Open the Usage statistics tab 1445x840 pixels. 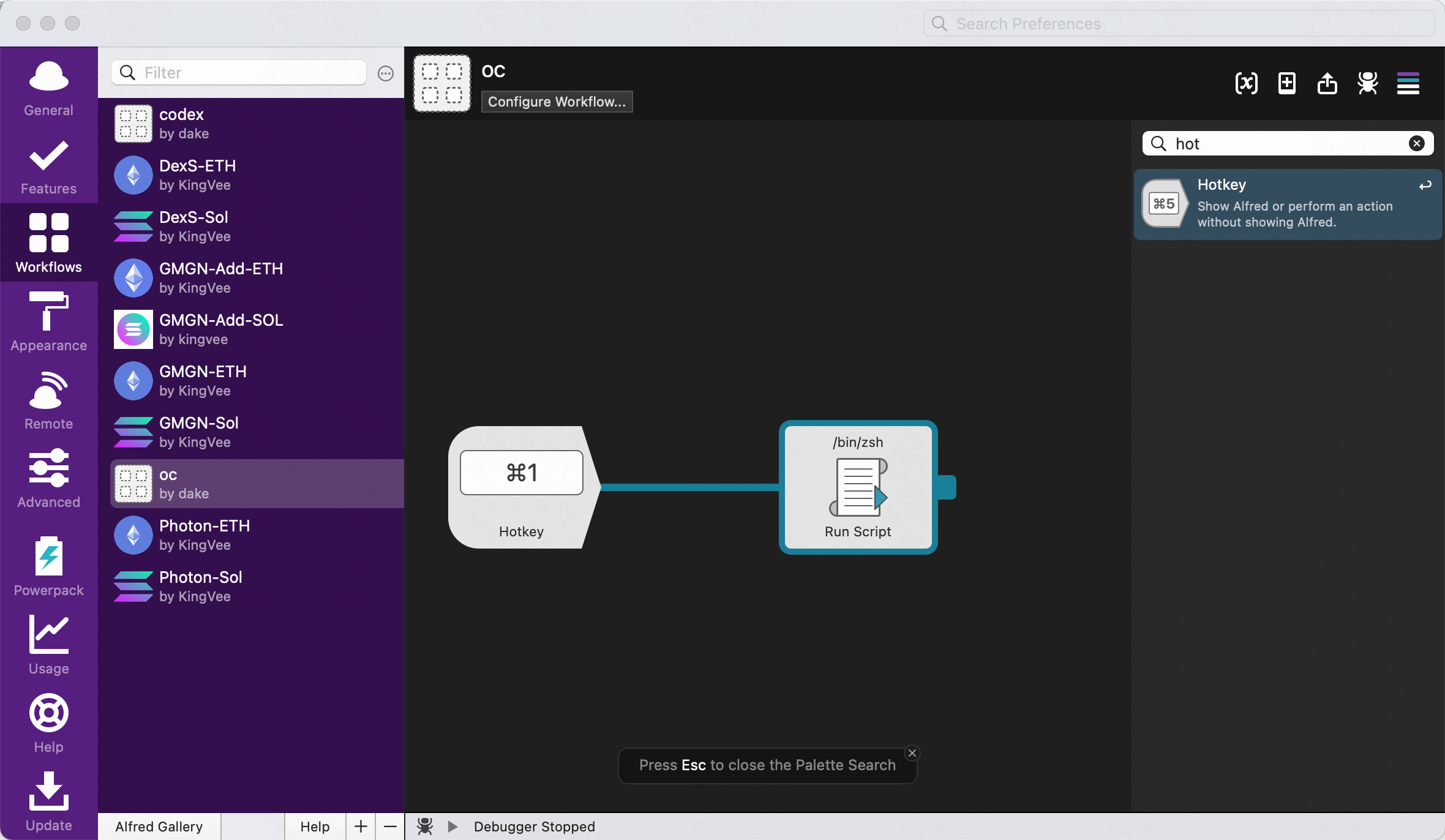(48, 644)
